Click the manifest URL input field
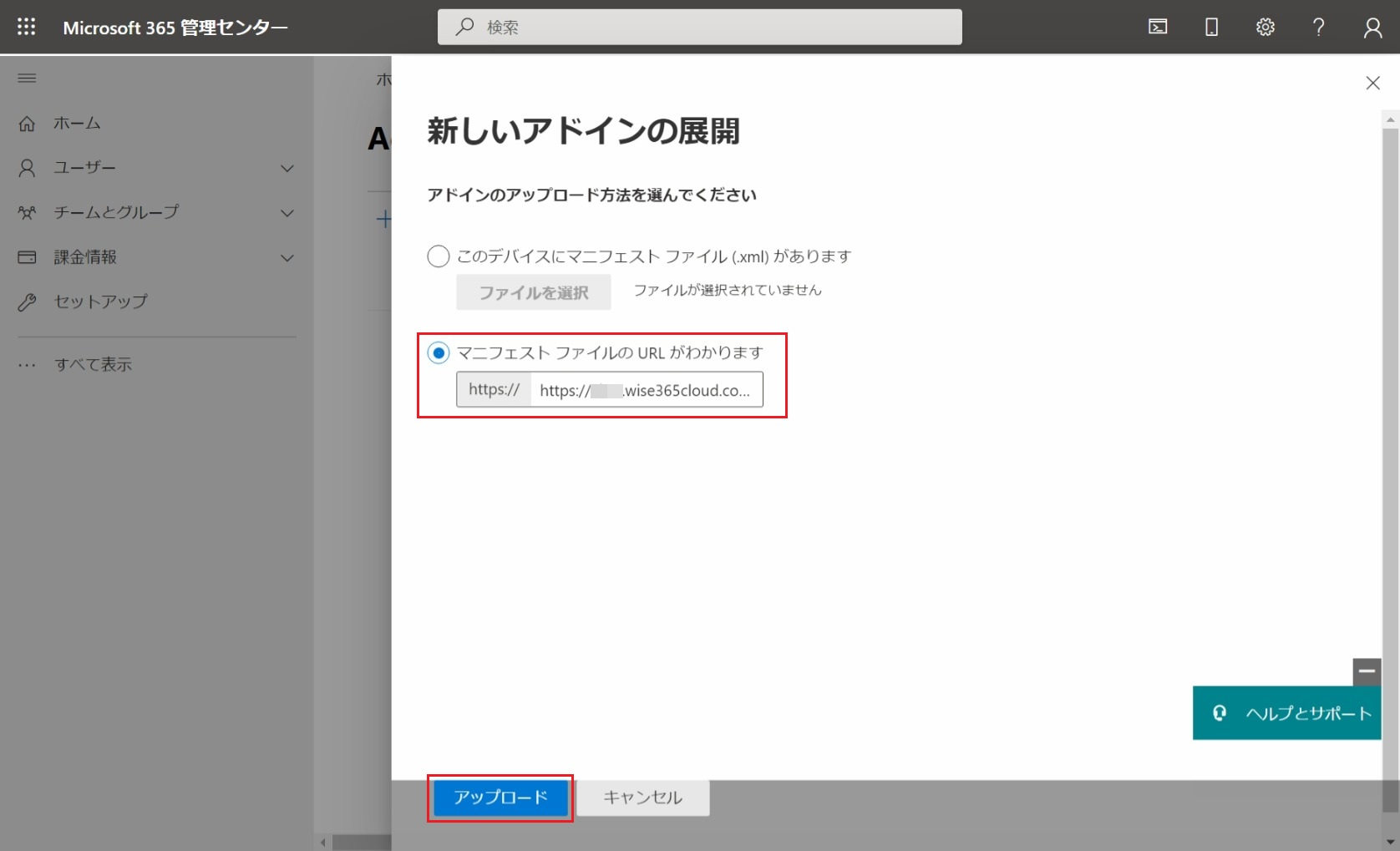This screenshot has height=851, width=1400. click(646, 390)
